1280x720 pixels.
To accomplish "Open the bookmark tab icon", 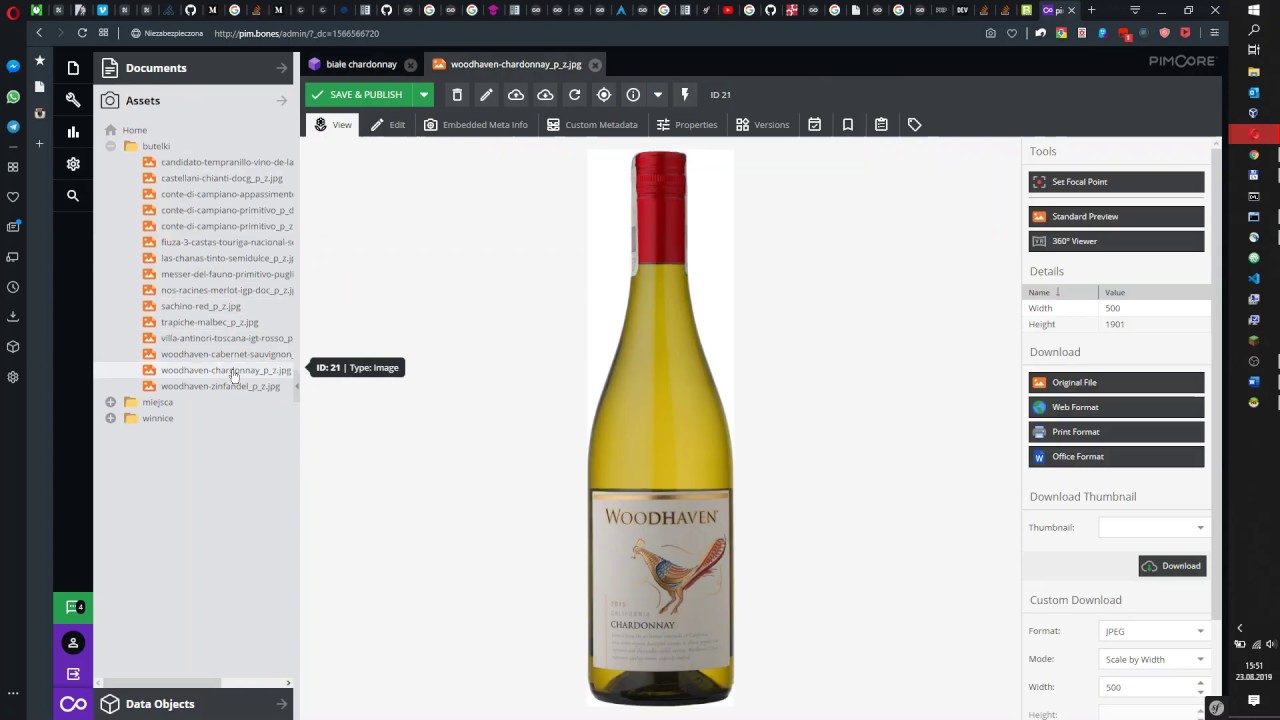I will tap(848, 125).
